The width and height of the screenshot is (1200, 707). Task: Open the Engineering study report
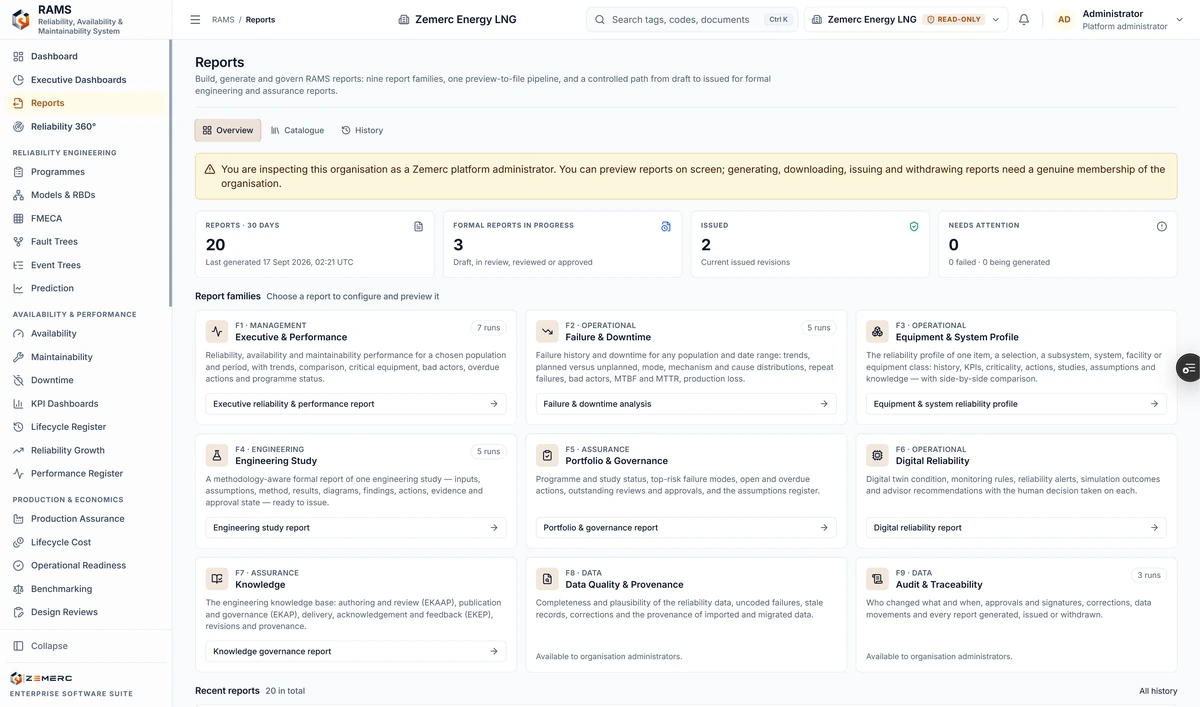tap(356, 528)
